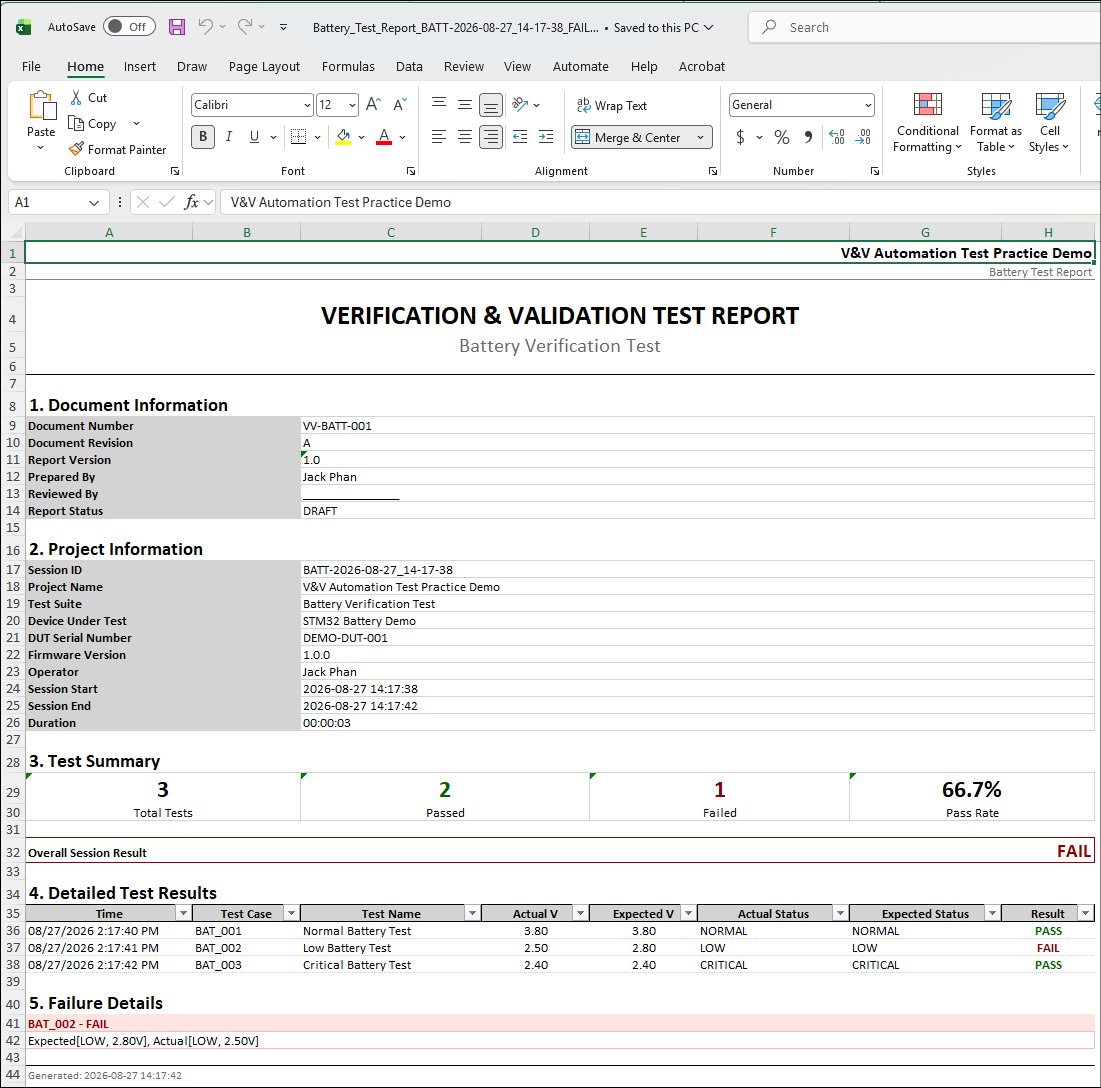Viewport: 1101px width, 1088px height.
Task: Click the Middle Align icon
Action: [x=465, y=105]
